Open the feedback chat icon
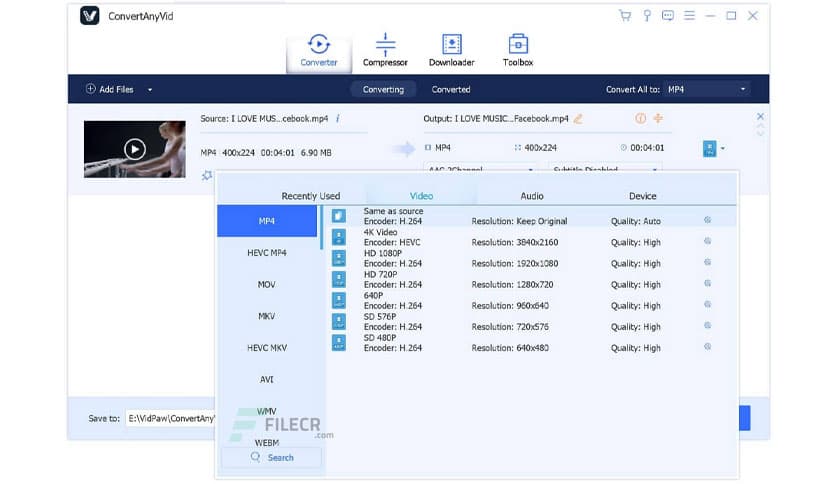Image resolution: width=836 pixels, height=484 pixels. (667, 16)
